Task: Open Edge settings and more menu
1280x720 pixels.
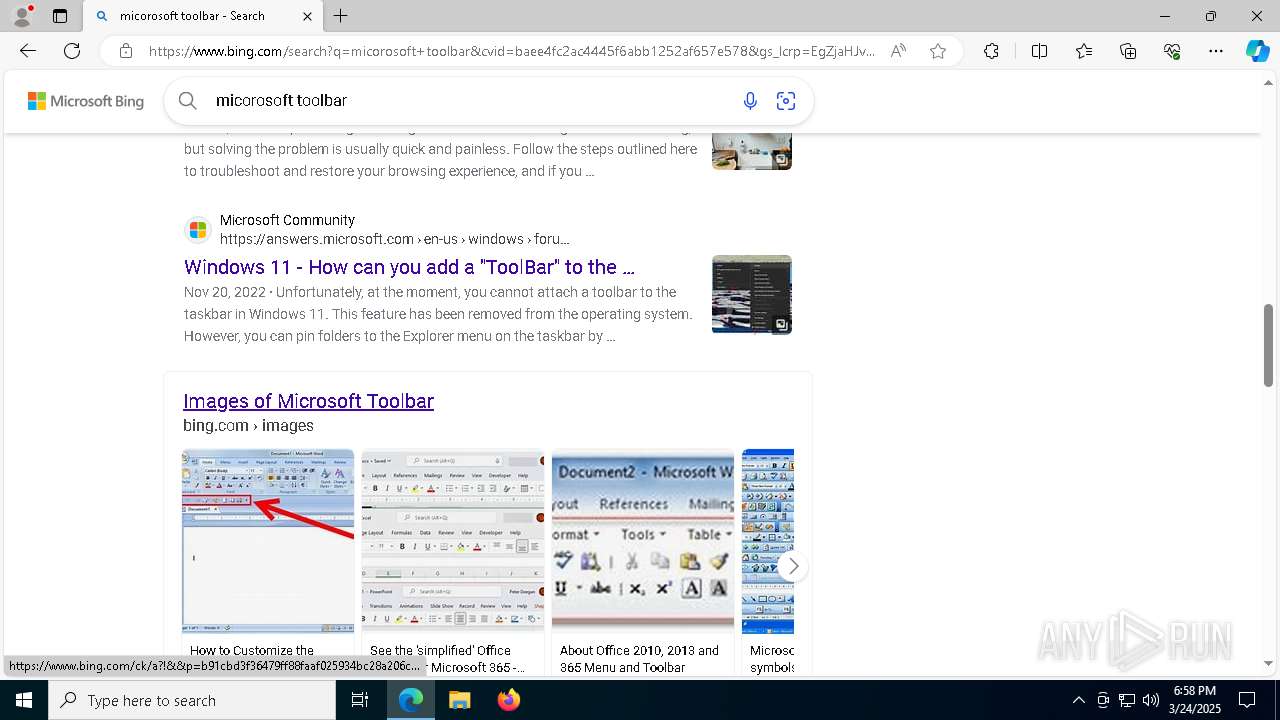Action: tap(1216, 51)
